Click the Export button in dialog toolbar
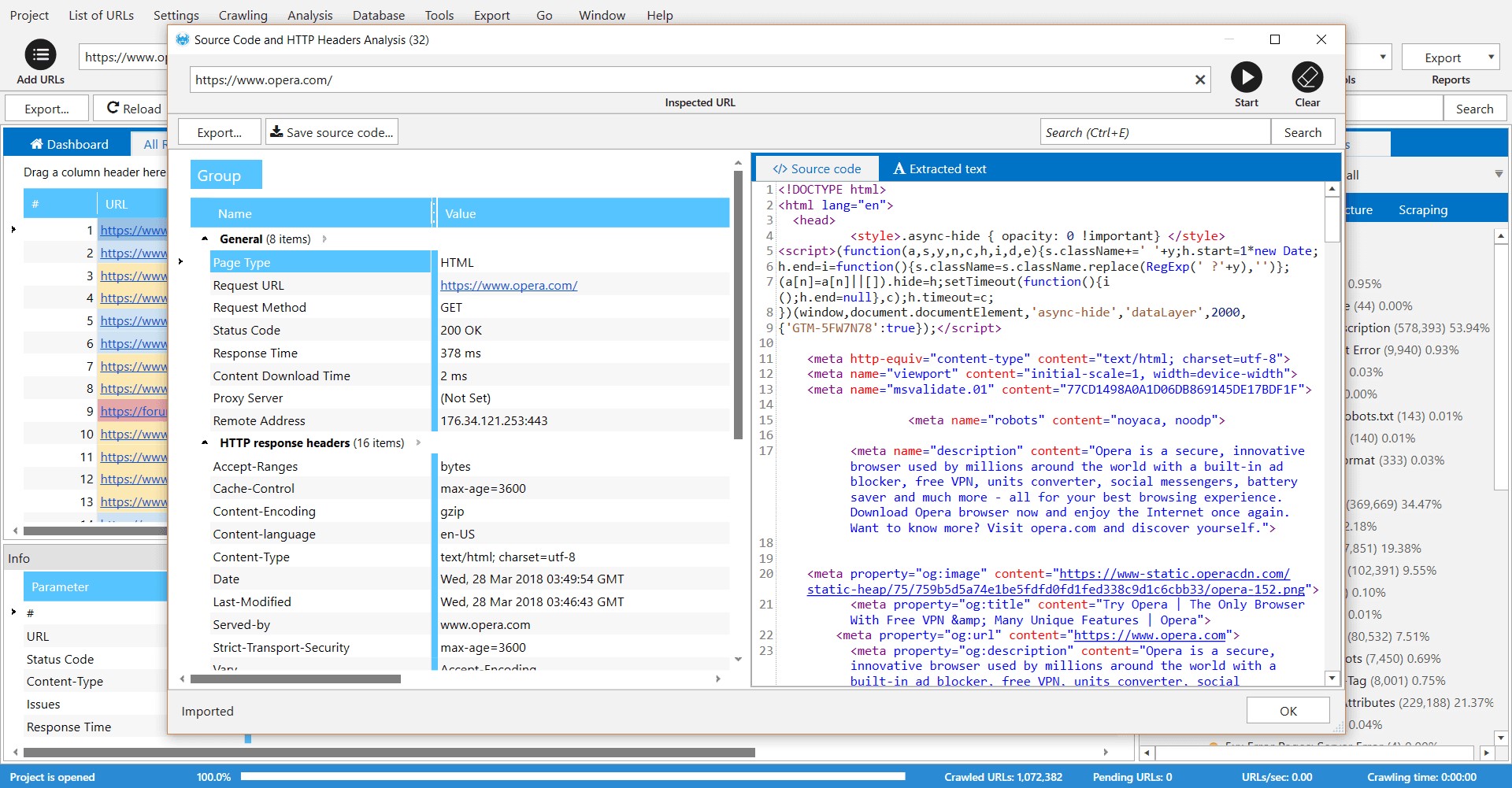 (219, 132)
